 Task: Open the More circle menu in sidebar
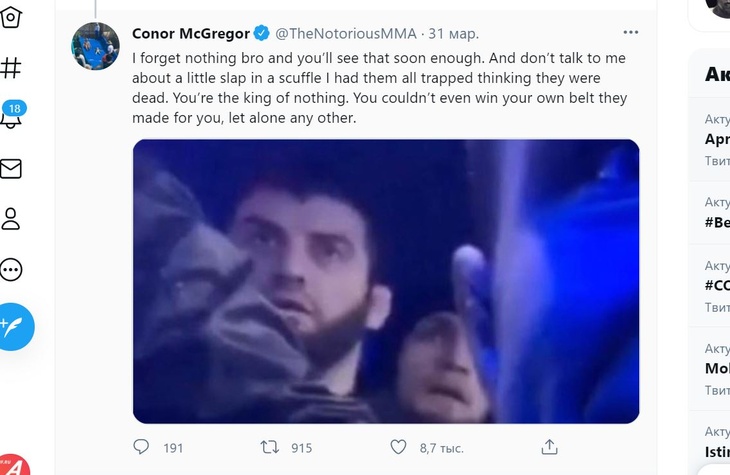[x=11, y=269]
